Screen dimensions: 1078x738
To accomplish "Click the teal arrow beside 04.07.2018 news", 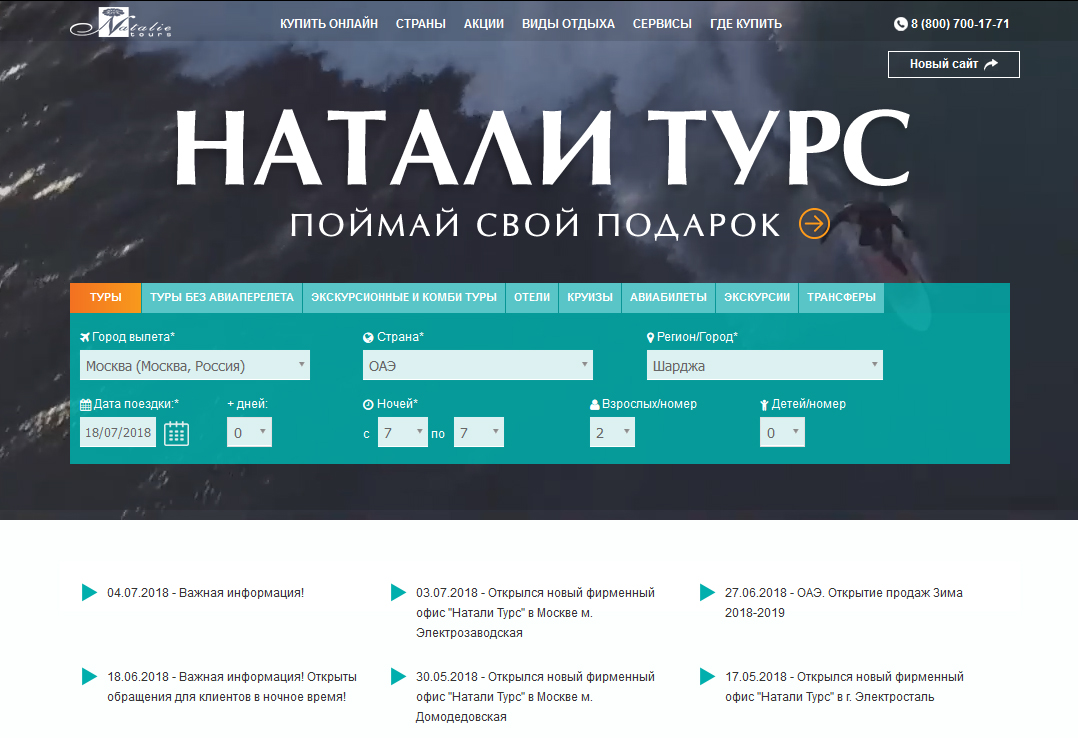I will tap(89, 593).
